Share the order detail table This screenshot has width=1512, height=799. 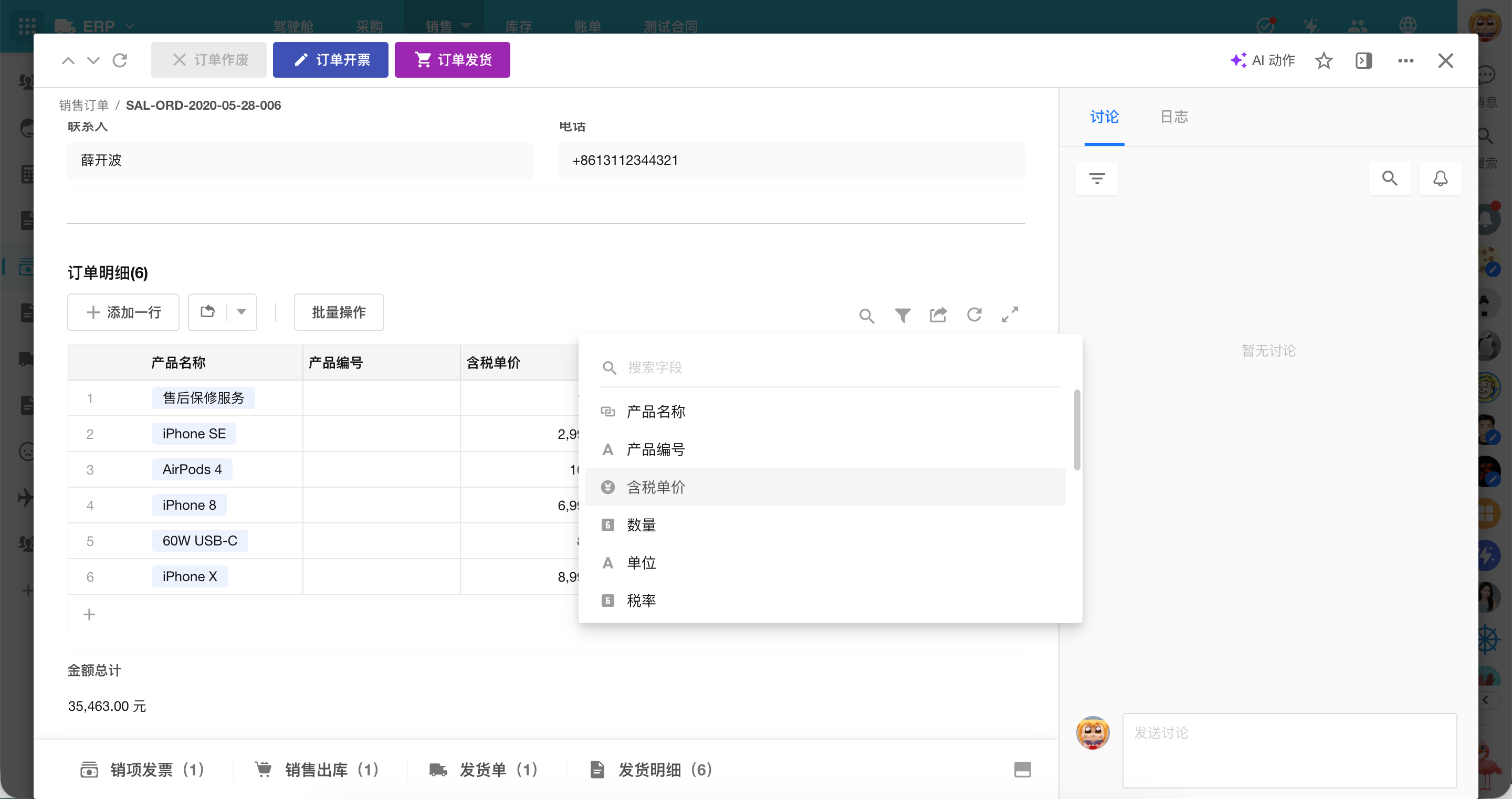[938, 316]
